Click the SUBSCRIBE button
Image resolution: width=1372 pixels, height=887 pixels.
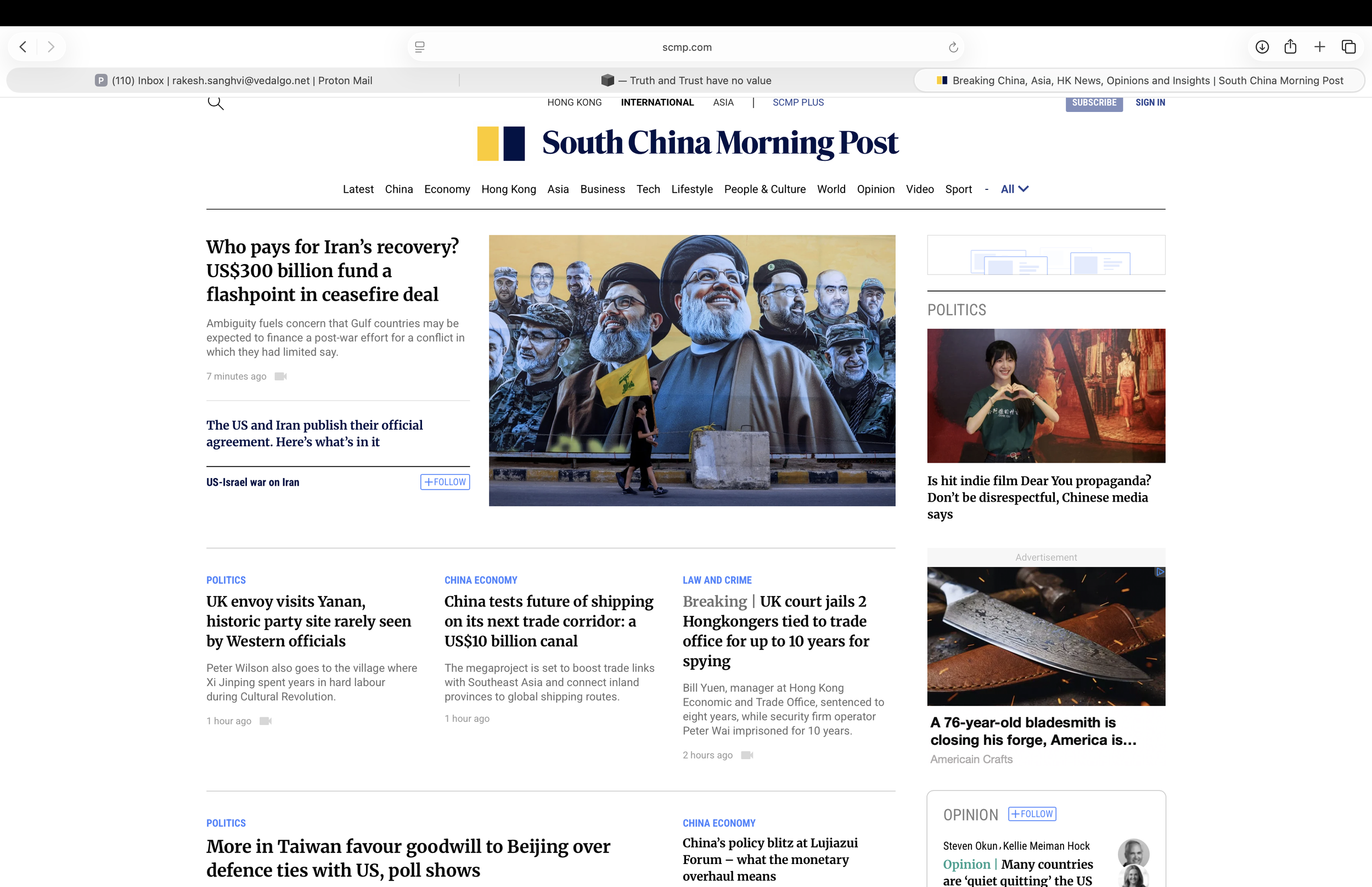[1094, 103]
